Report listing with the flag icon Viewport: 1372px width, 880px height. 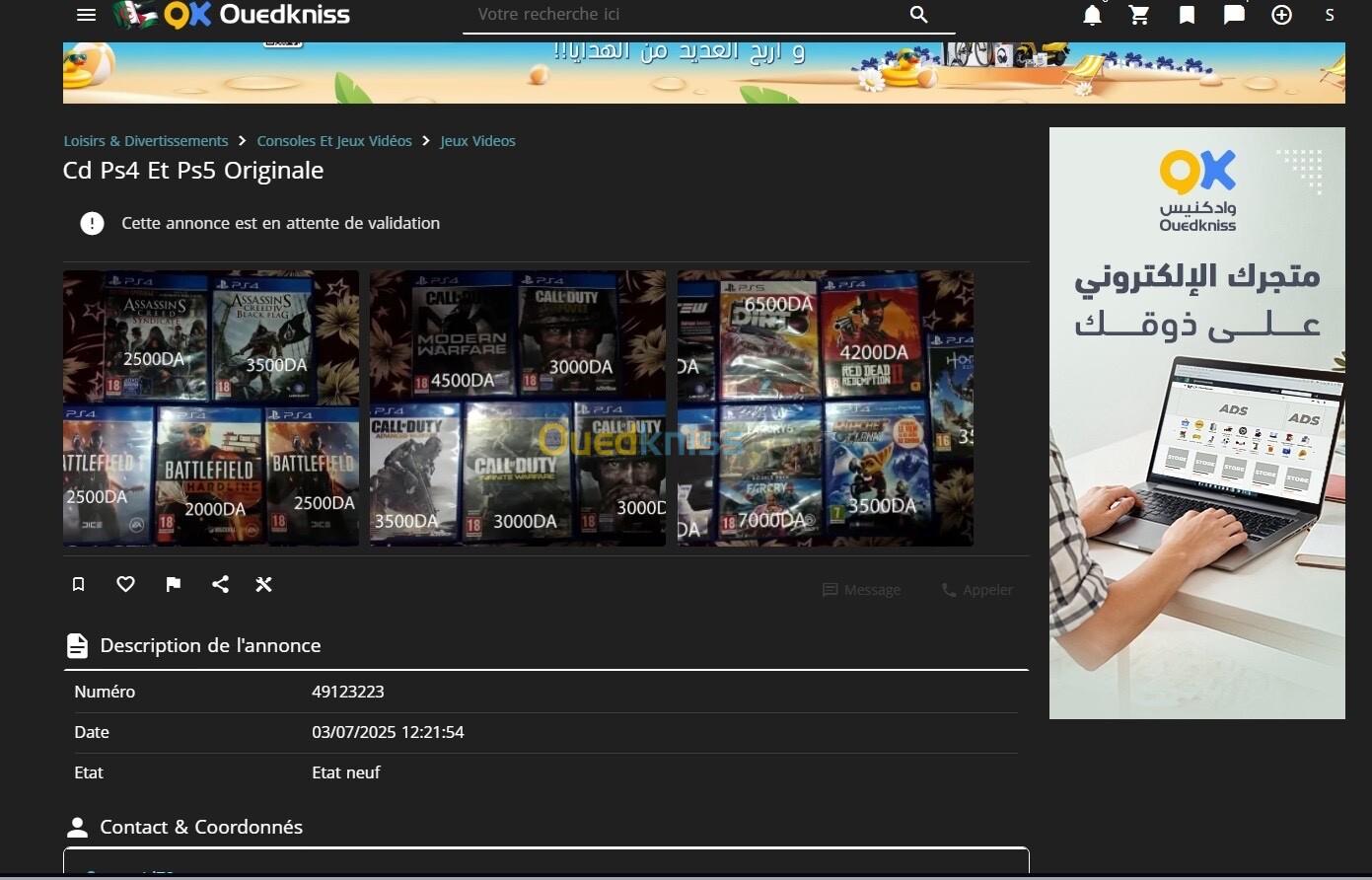tap(173, 584)
